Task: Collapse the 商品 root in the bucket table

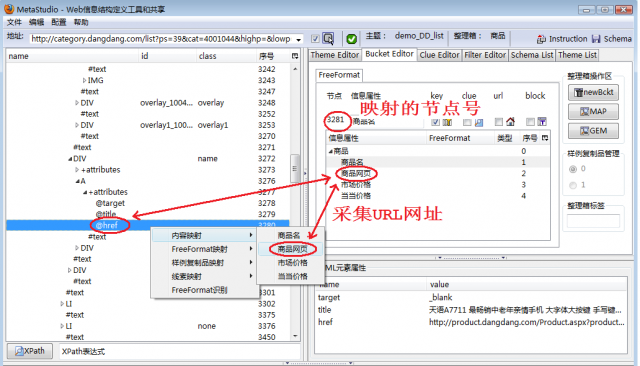Action: 330,151
